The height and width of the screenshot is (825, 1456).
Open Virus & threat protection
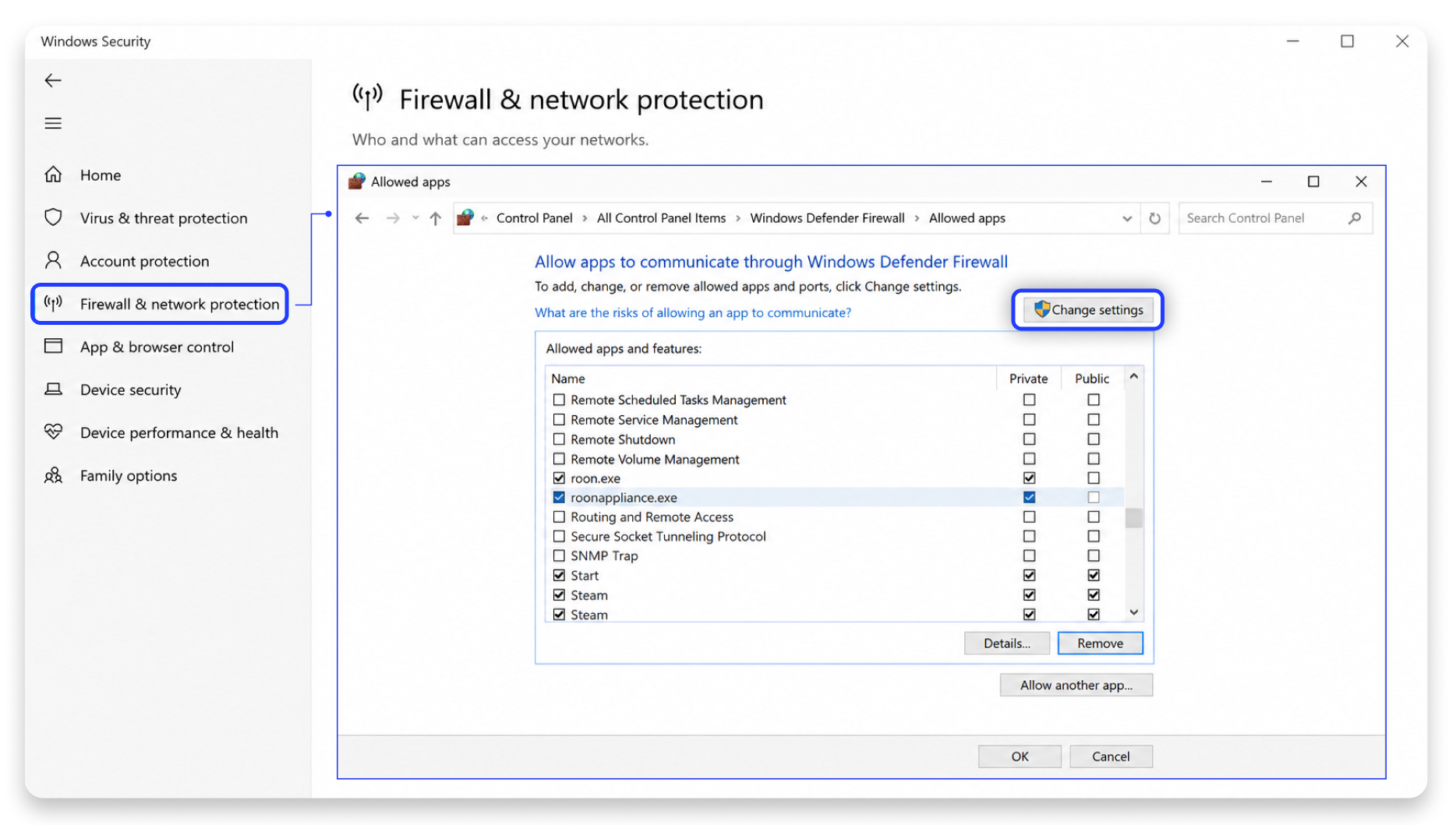click(164, 218)
